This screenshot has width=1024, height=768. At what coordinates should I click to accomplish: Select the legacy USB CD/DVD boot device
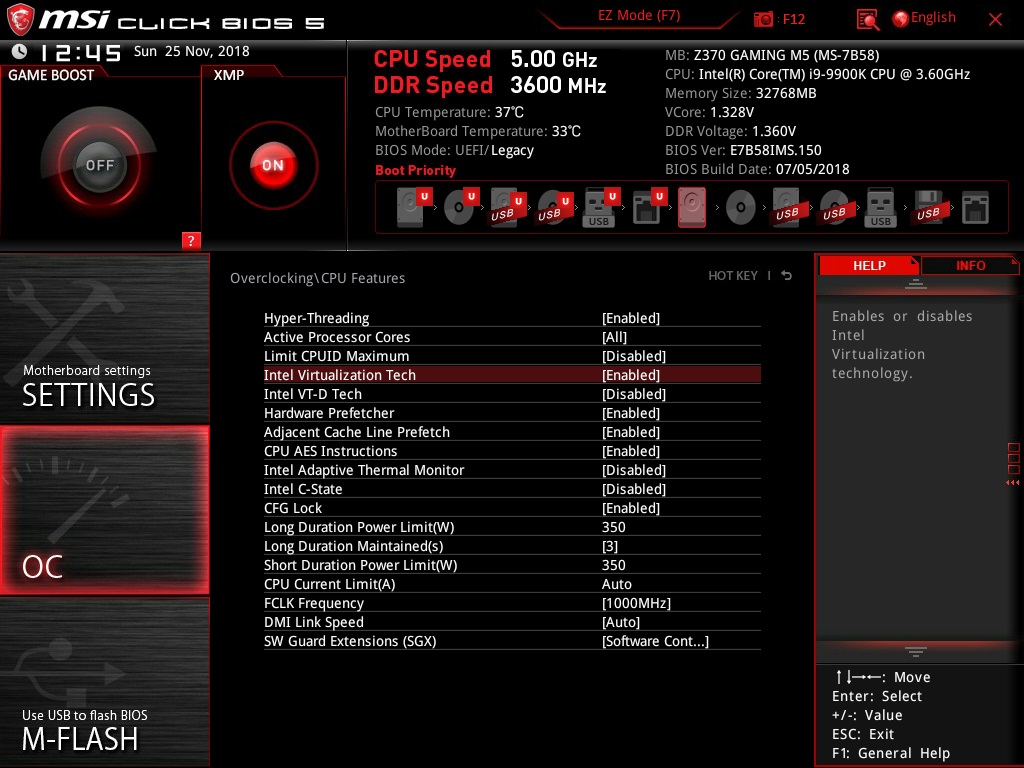click(x=834, y=208)
